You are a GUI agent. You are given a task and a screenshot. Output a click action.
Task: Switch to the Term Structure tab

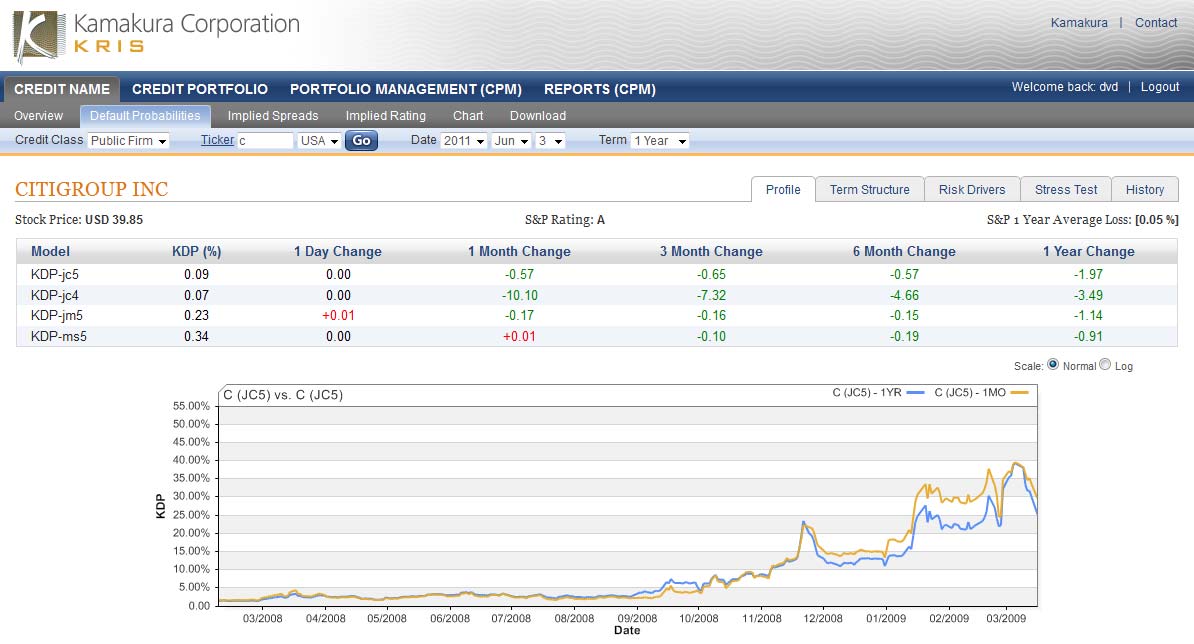pos(870,190)
